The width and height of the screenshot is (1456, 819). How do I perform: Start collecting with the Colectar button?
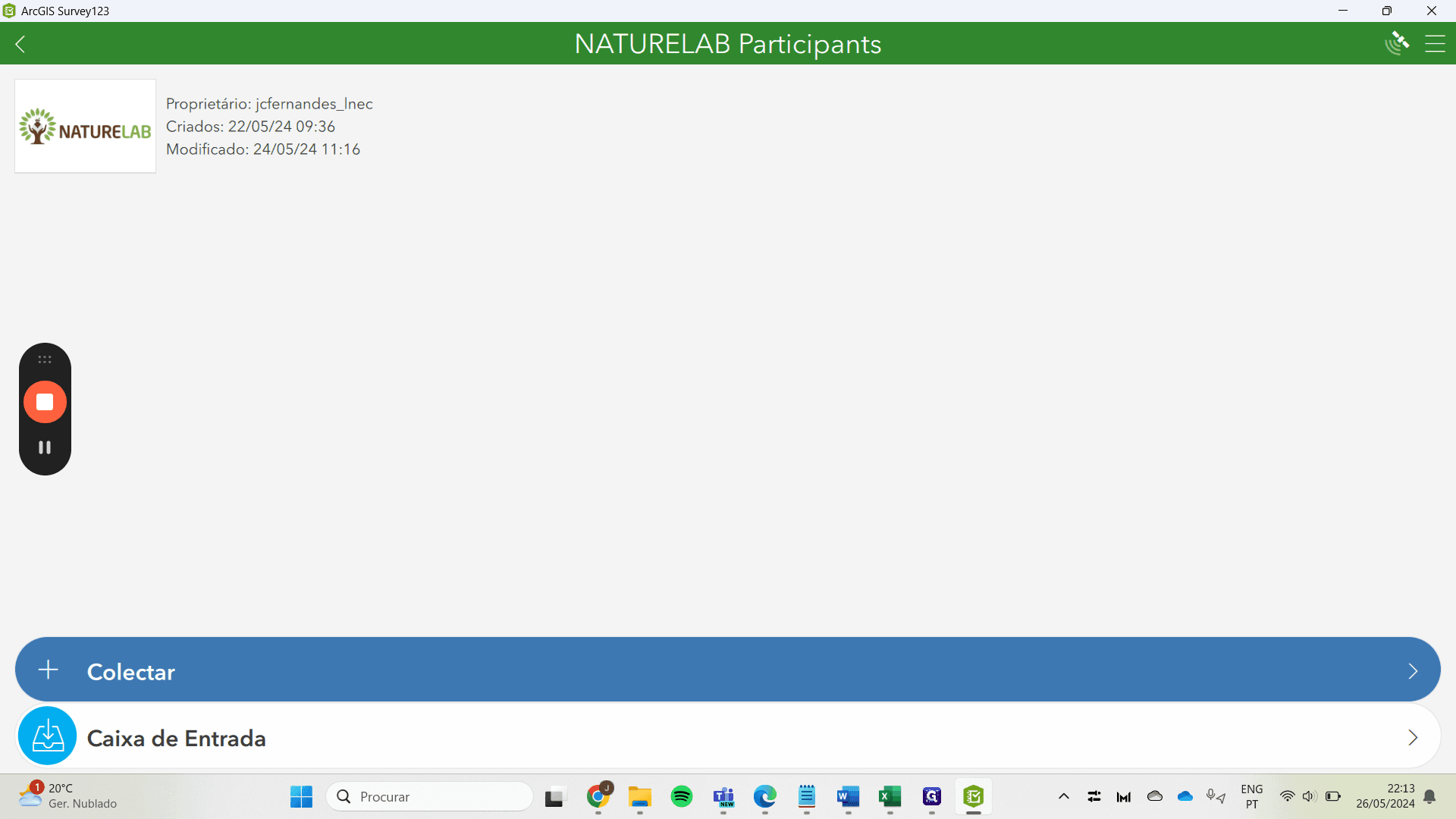pos(728,670)
